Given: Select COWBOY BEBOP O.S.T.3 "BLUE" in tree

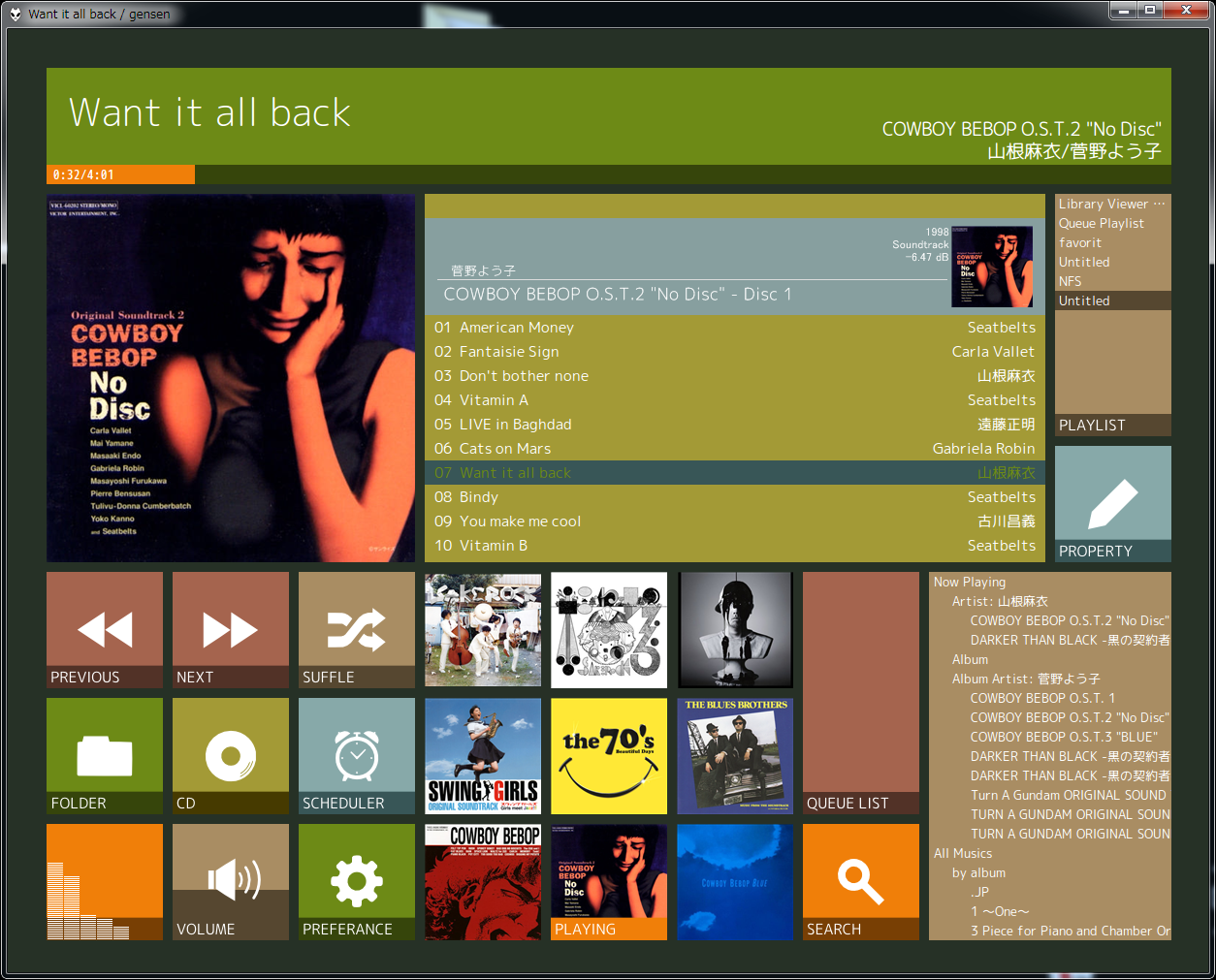Looking at the screenshot, I should (x=1064, y=737).
